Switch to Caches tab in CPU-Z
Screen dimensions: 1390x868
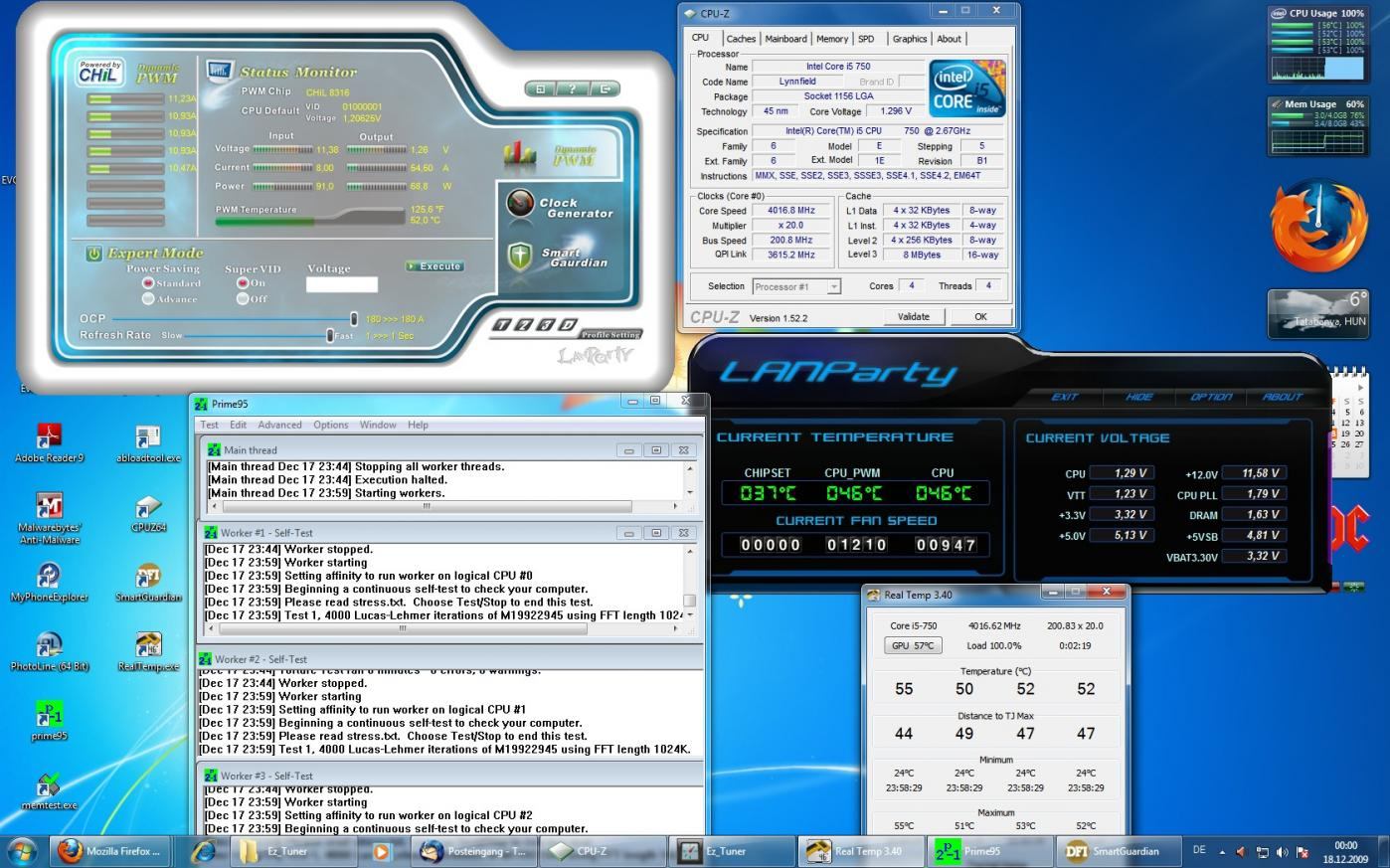click(741, 39)
